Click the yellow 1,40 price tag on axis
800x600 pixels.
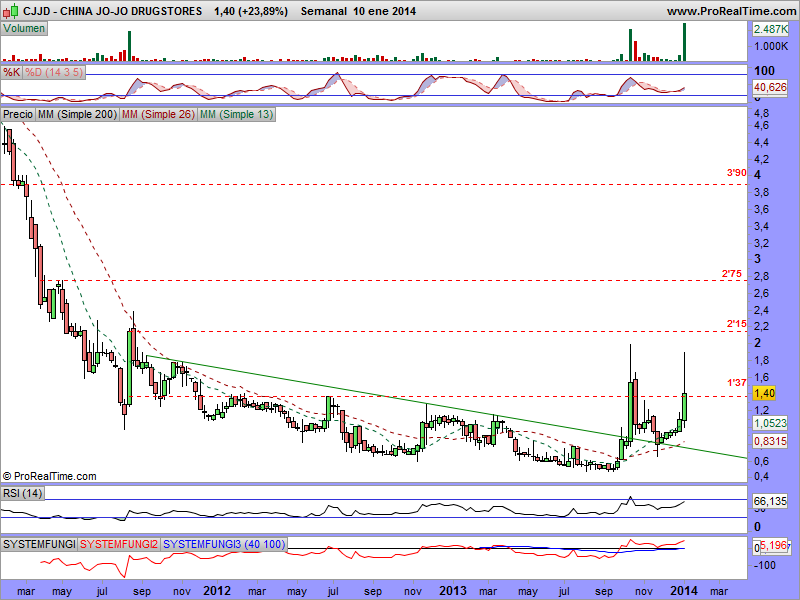click(764, 393)
